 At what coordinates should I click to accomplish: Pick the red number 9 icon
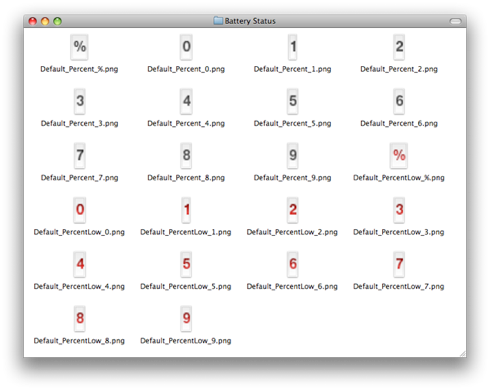186,319
